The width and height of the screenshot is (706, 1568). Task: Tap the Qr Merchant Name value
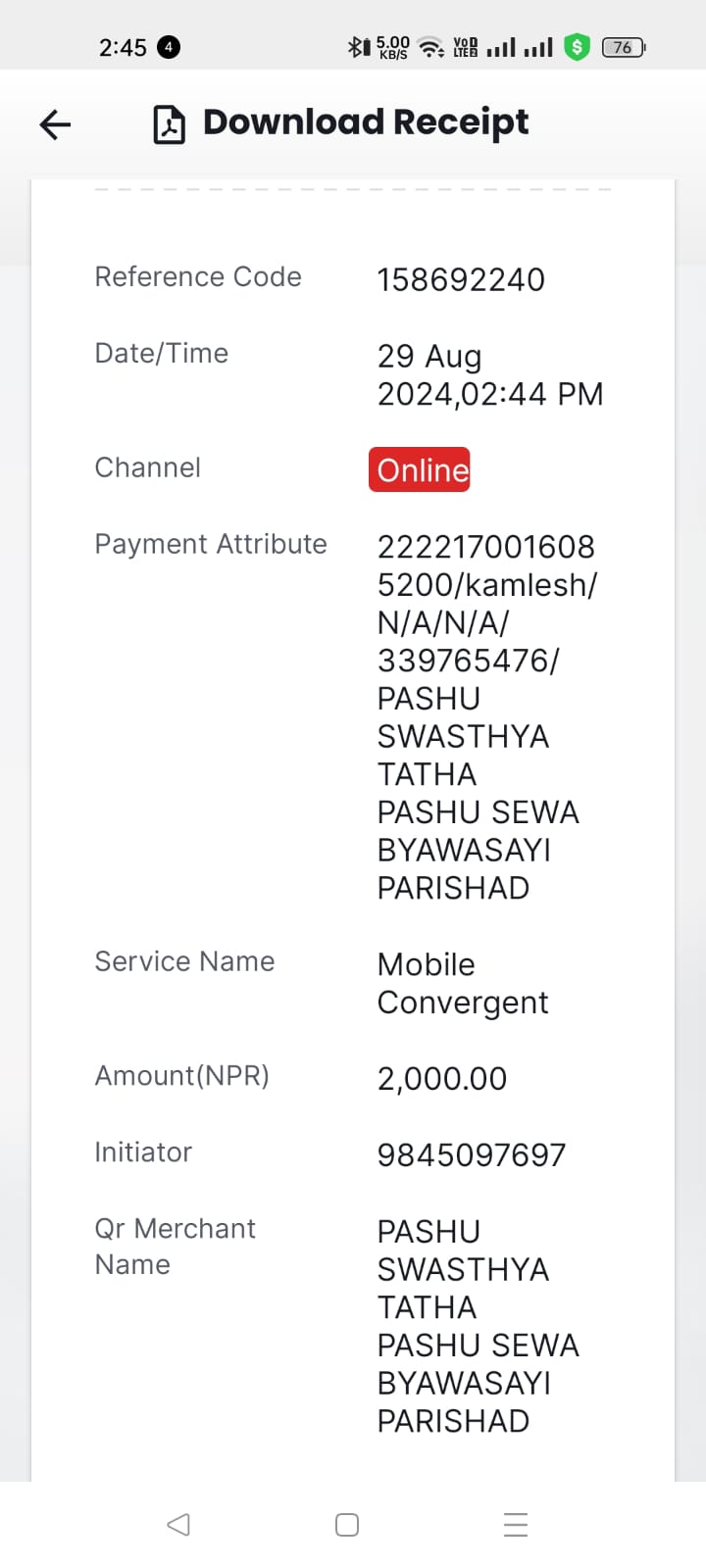[x=479, y=1325]
